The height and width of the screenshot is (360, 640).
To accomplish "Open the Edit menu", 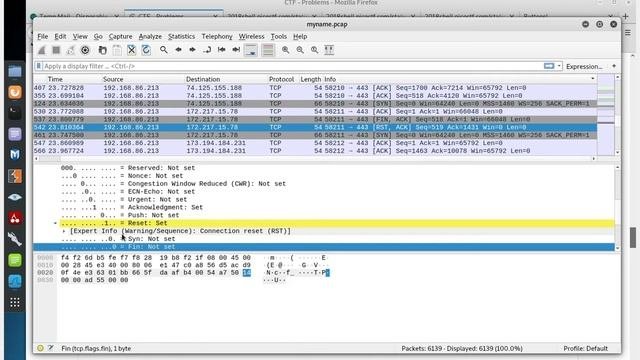I will pos(60,36).
